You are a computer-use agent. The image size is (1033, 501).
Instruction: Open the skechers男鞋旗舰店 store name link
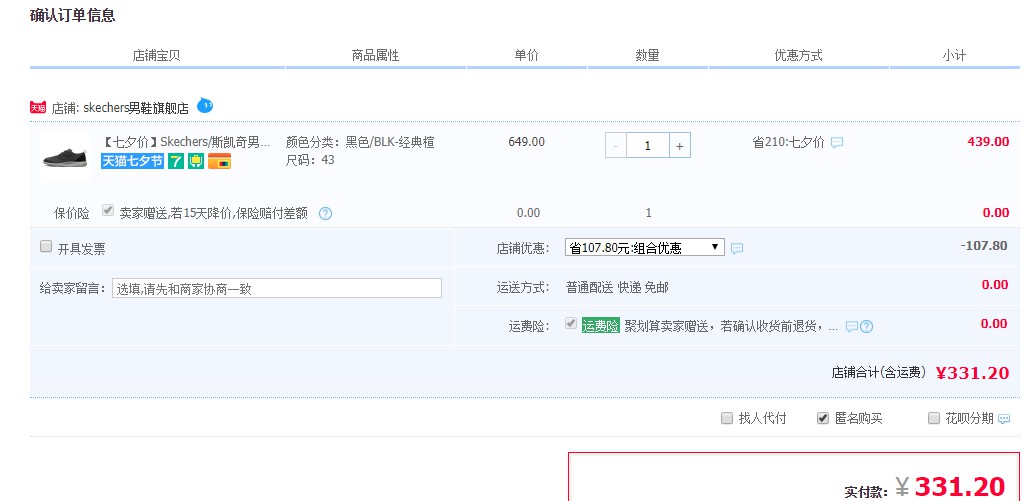(x=136, y=108)
